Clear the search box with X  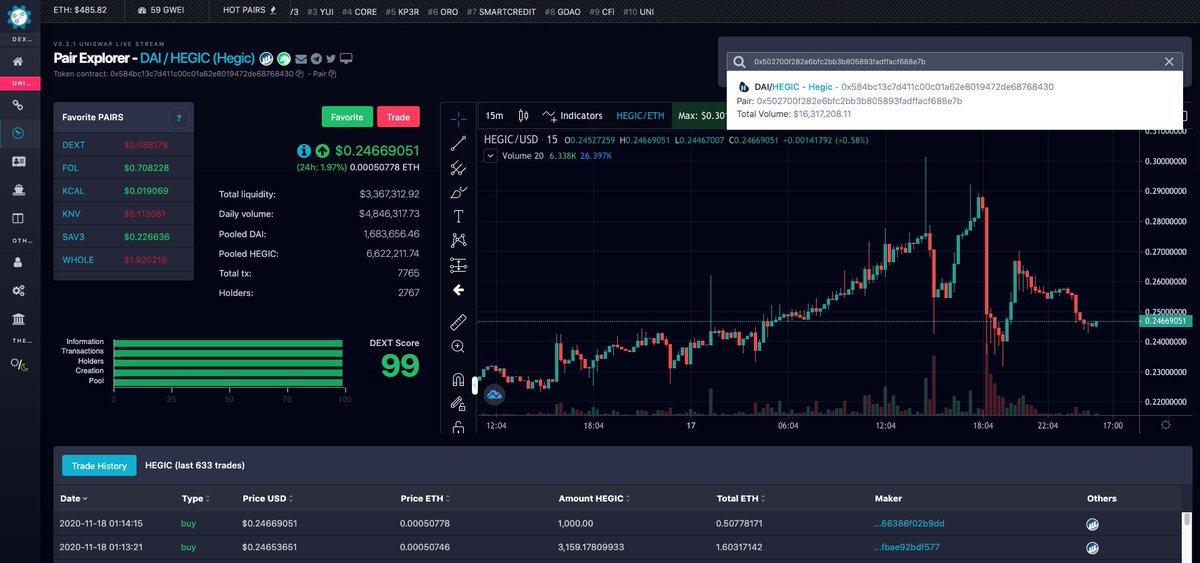point(1169,61)
